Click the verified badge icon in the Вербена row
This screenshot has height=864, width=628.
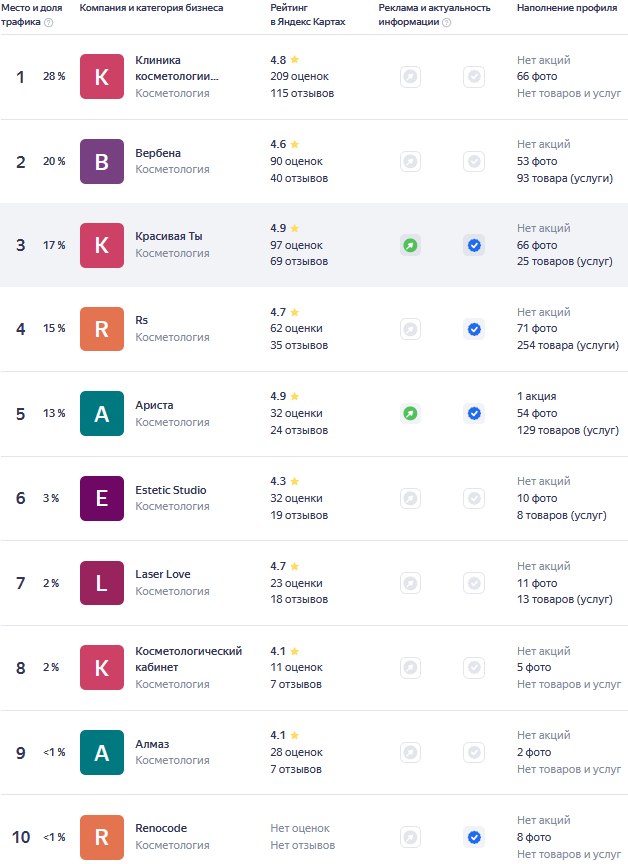click(x=474, y=161)
